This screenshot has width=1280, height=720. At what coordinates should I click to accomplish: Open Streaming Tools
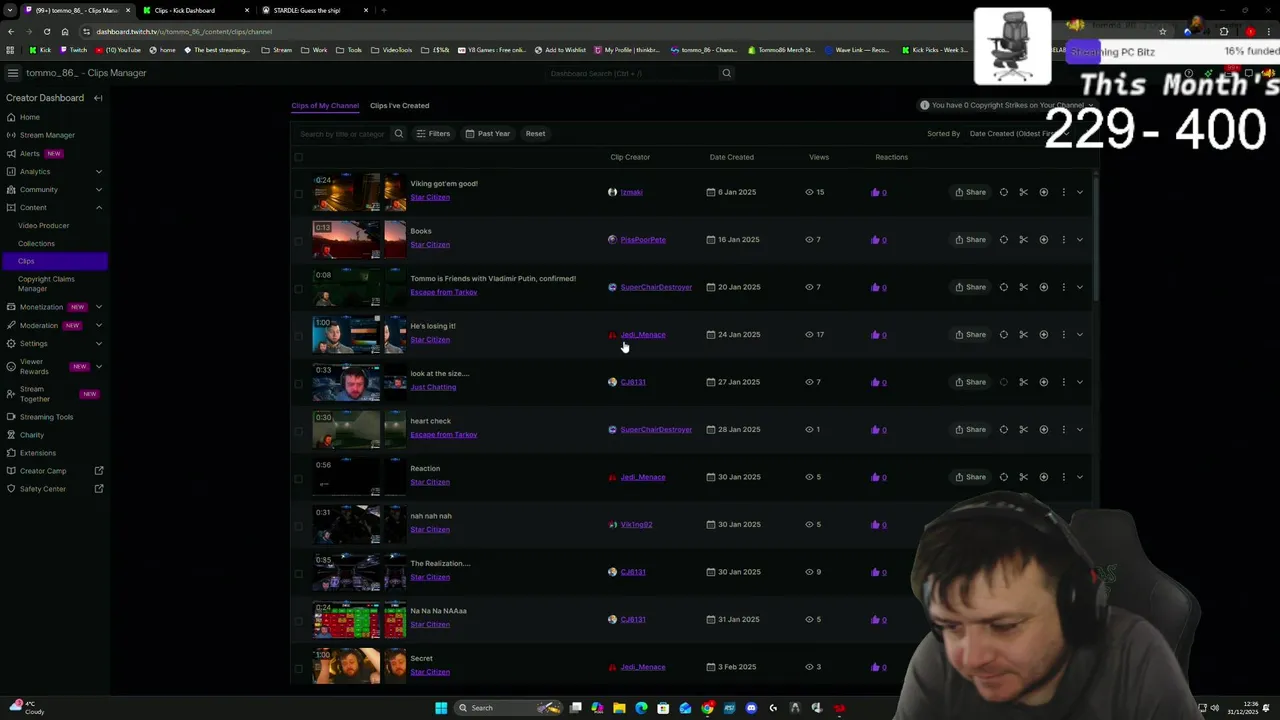coord(46,417)
